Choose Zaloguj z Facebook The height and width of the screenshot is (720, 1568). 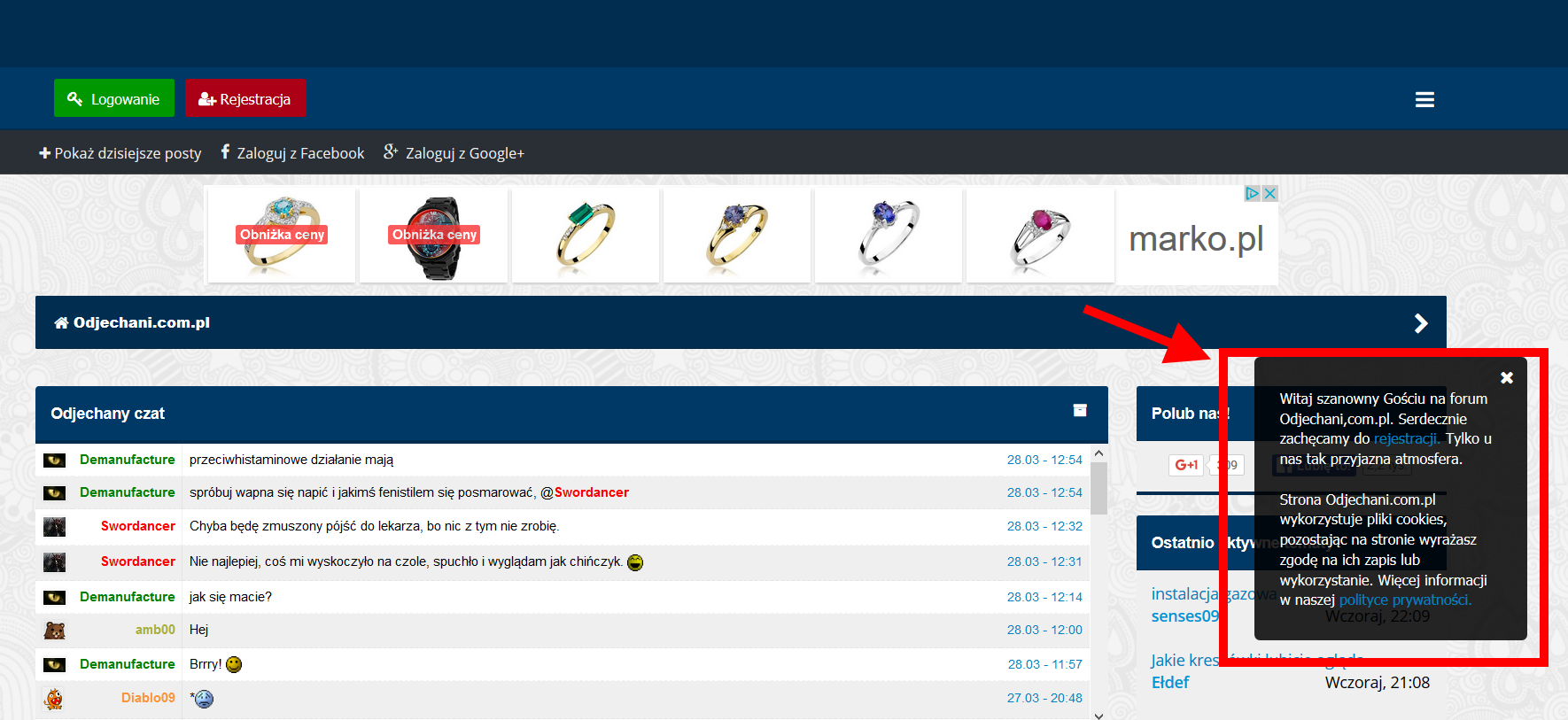(x=292, y=153)
